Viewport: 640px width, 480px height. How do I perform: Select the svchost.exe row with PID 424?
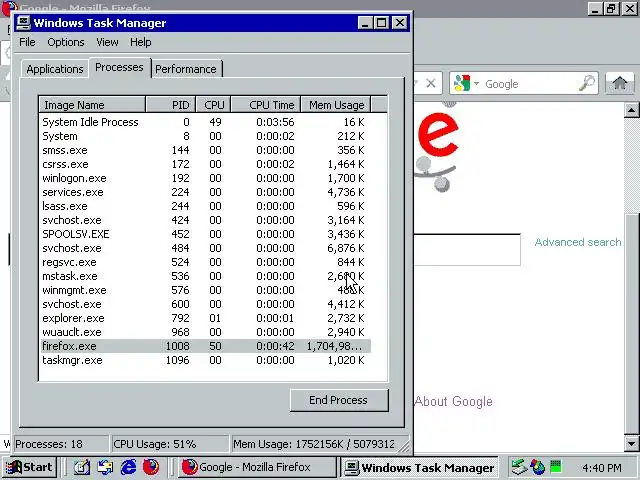(x=205, y=220)
